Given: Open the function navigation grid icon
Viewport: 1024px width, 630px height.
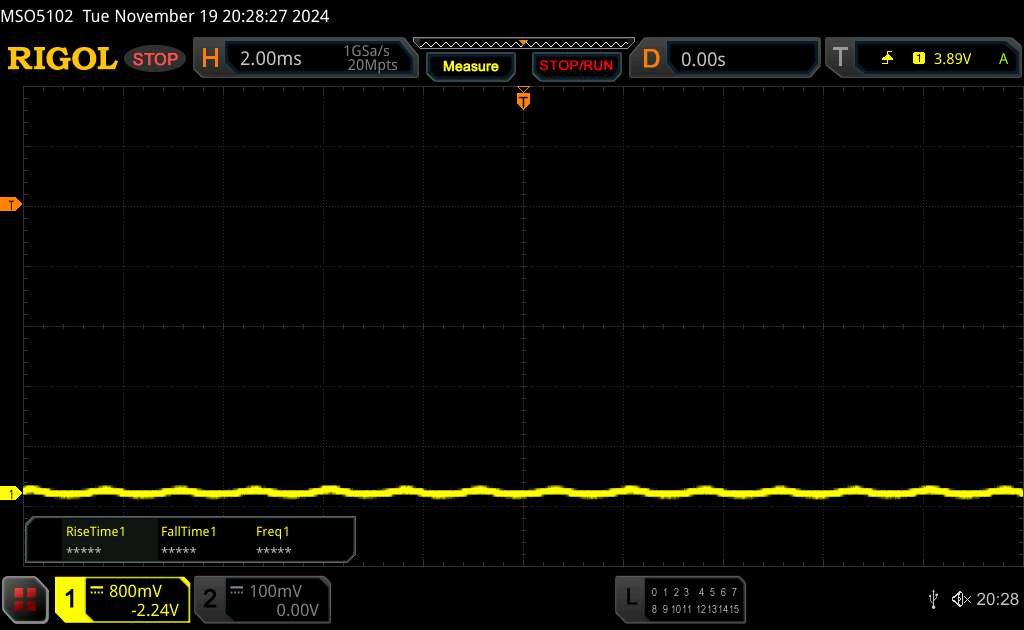Looking at the screenshot, I should (x=25, y=599).
